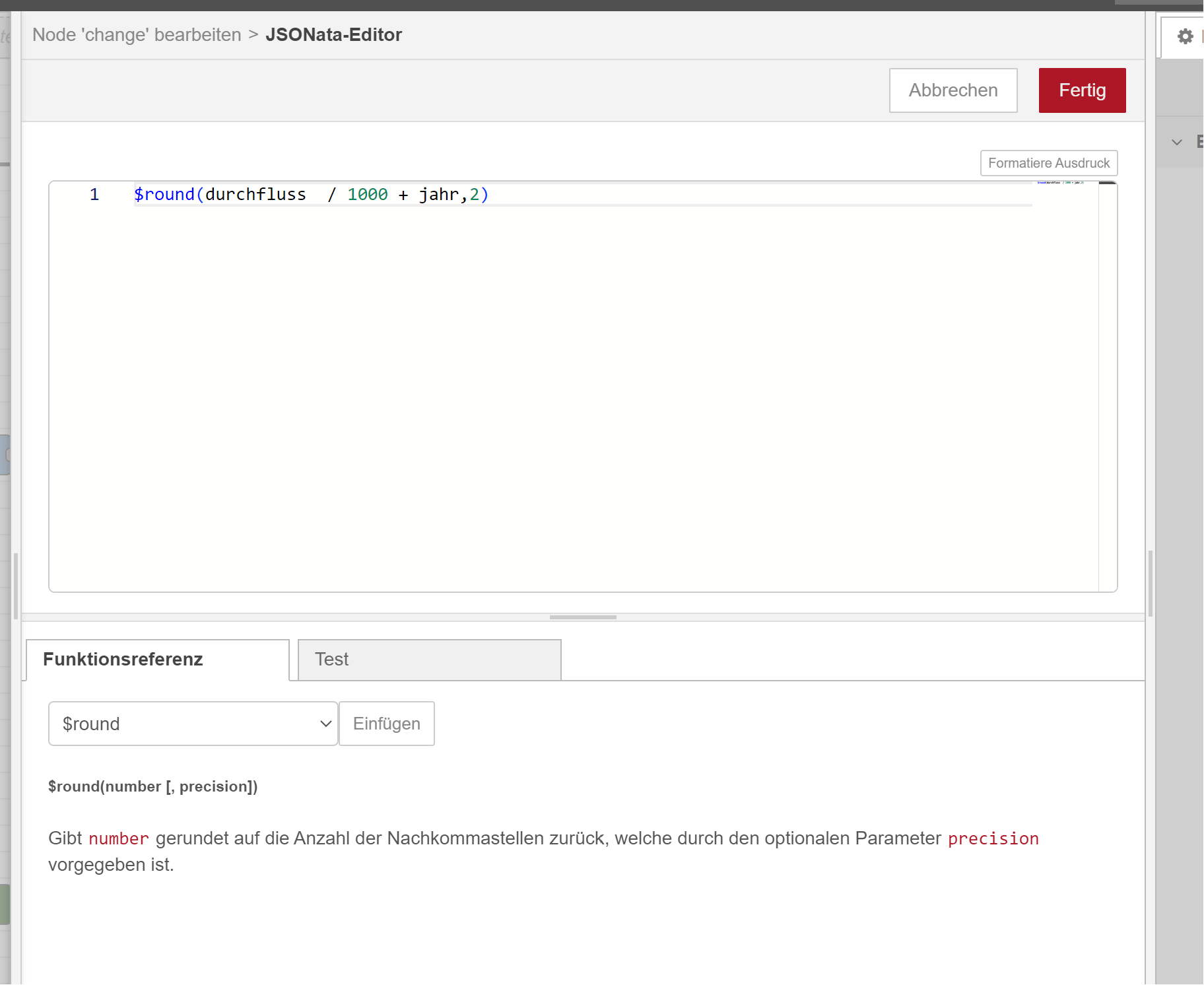This screenshot has height=985, width=1204.
Task: Click the sidebar vertical resize handle
Action: click(1151, 584)
